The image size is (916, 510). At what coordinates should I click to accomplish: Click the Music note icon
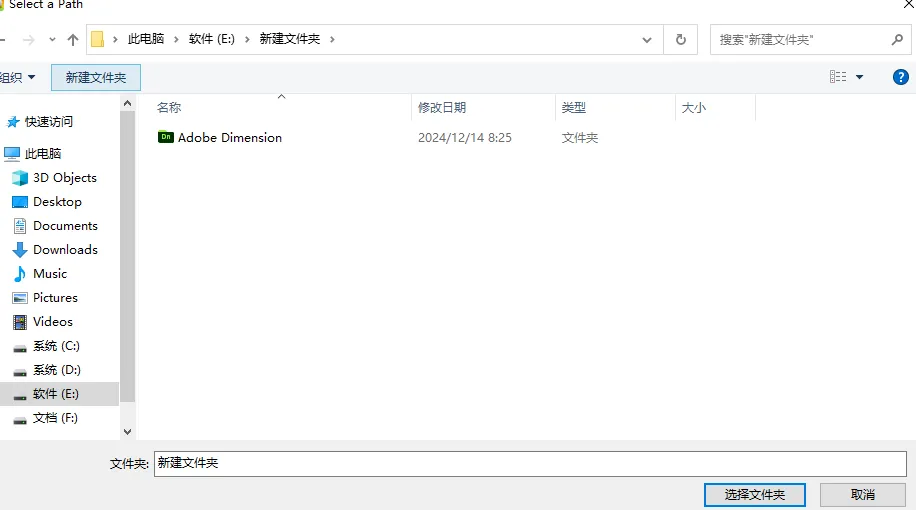(20, 273)
